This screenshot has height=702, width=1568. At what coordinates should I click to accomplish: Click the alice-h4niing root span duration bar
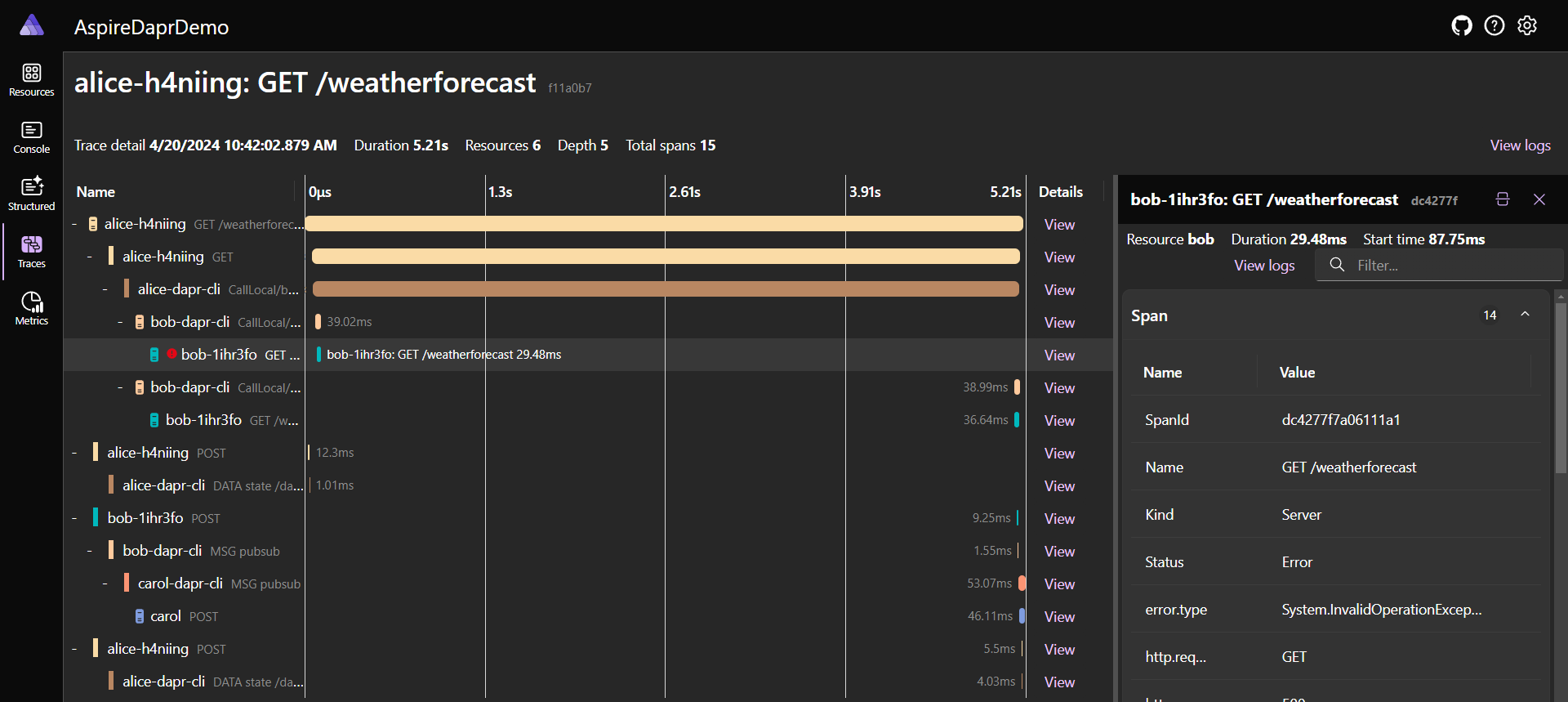664,224
